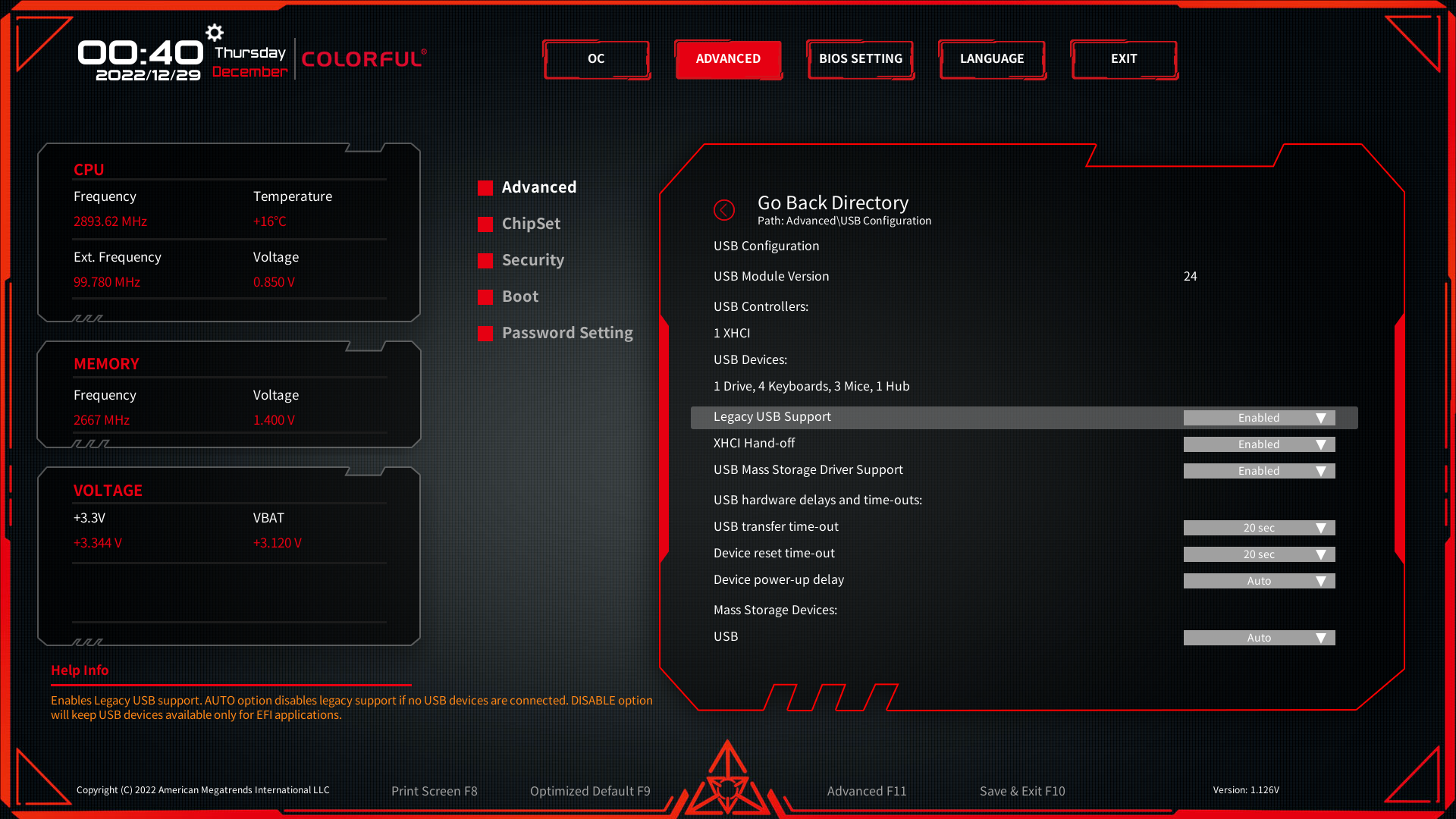Image resolution: width=1456 pixels, height=819 pixels.
Task: Open the BIOS SETTING tab
Action: tap(860, 59)
